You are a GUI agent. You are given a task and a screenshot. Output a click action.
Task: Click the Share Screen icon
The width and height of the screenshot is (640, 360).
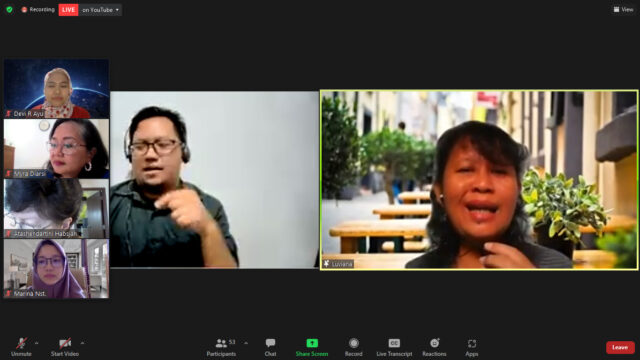(312, 343)
